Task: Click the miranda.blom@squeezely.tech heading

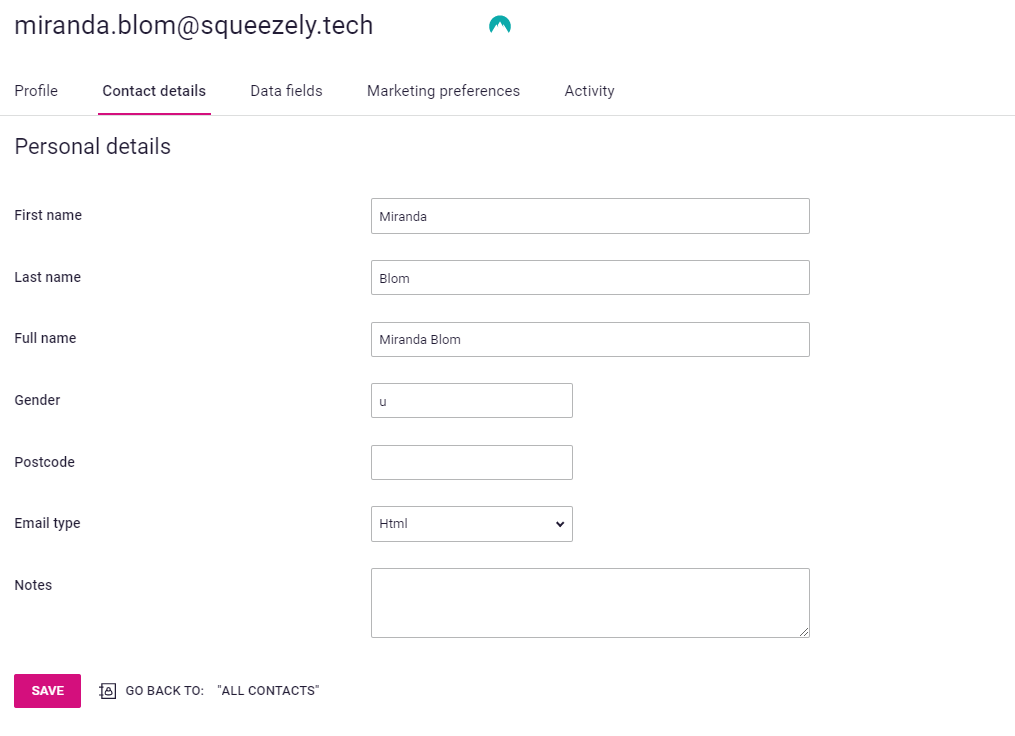Action: pos(194,25)
